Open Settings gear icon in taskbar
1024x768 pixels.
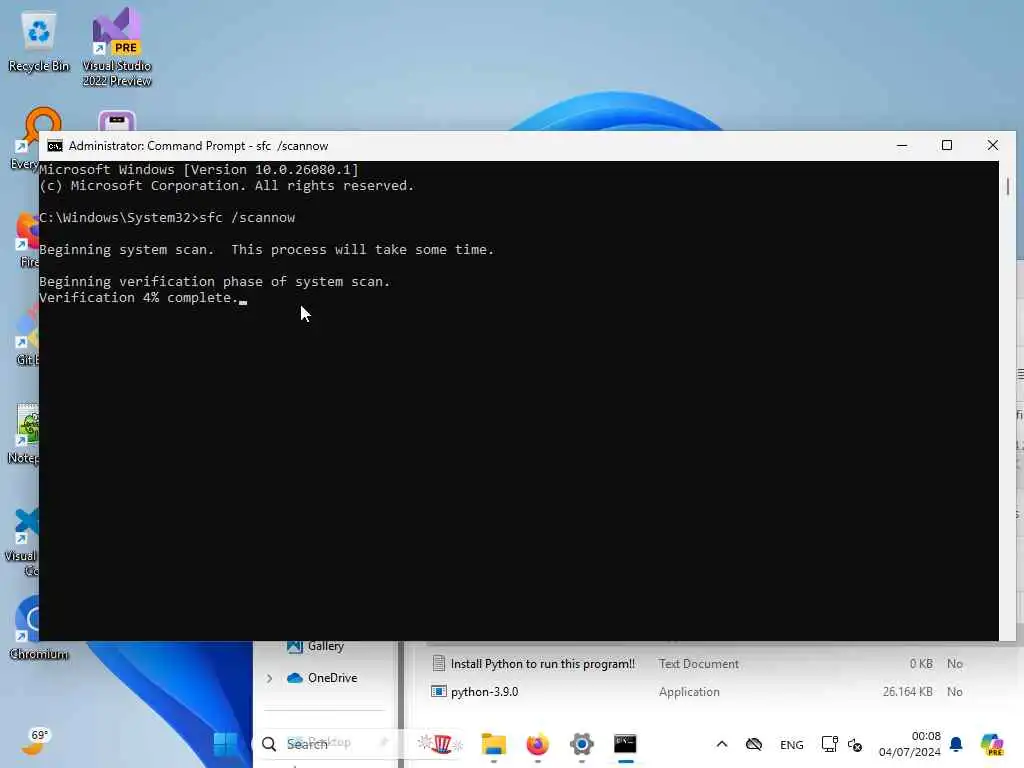[581, 744]
